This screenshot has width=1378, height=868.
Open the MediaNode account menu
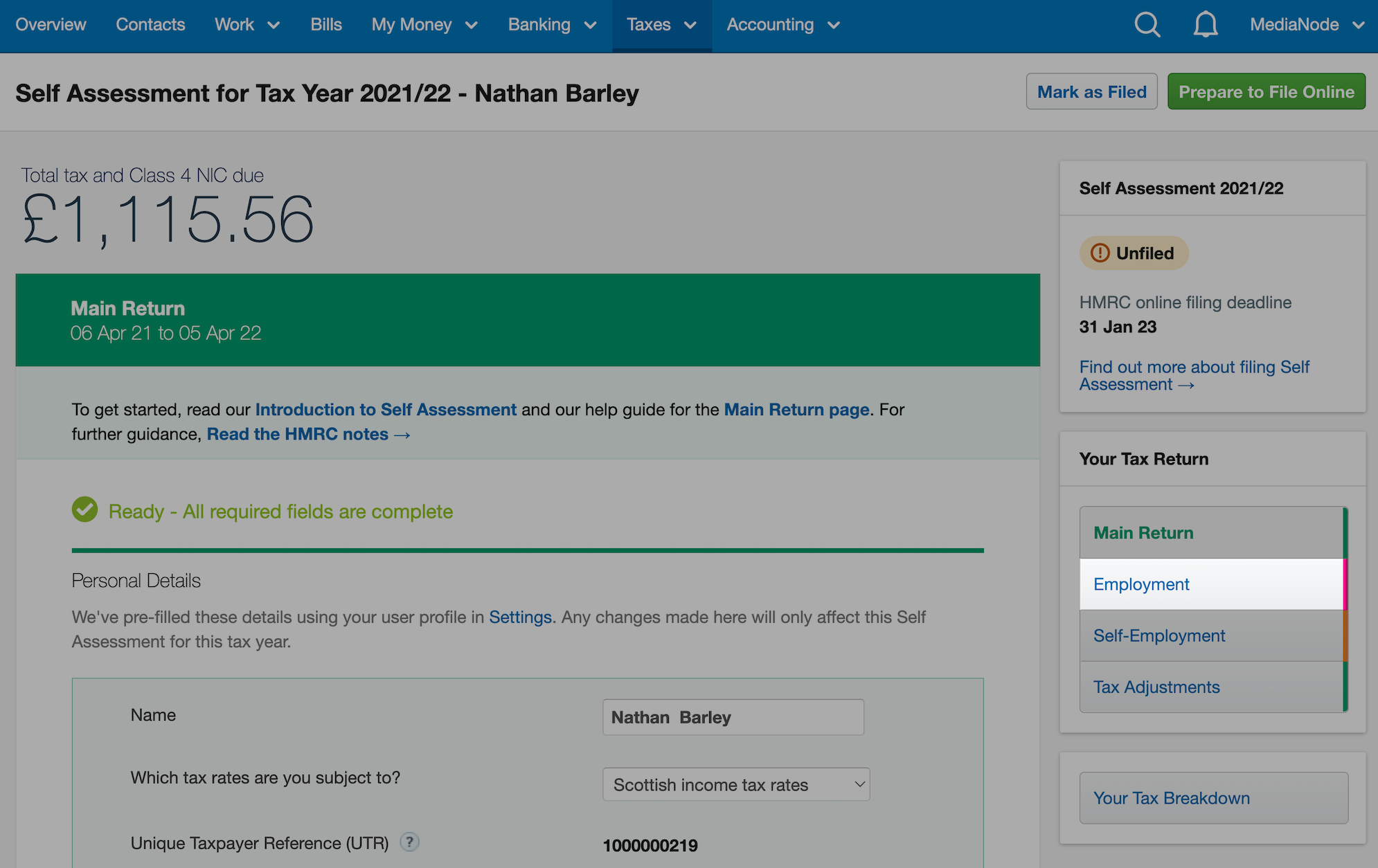(x=1307, y=25)
